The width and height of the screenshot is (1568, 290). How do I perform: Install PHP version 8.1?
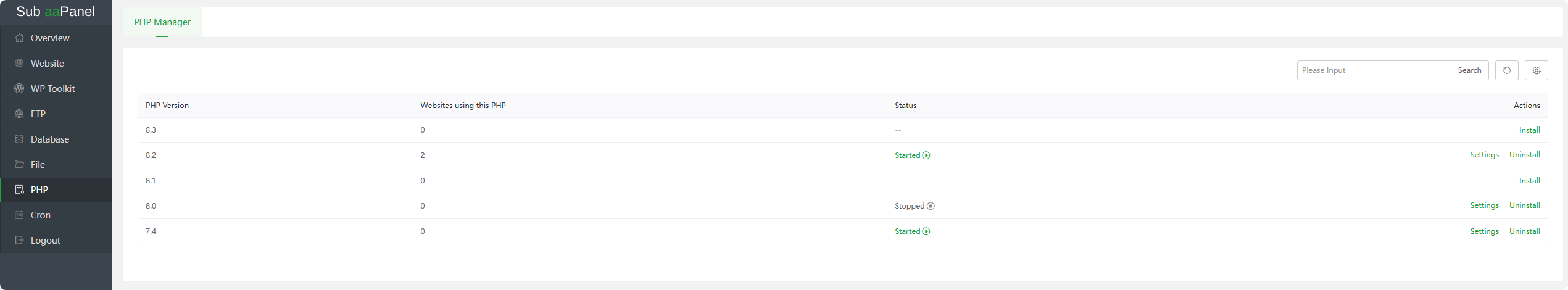tap(1529, 181)
